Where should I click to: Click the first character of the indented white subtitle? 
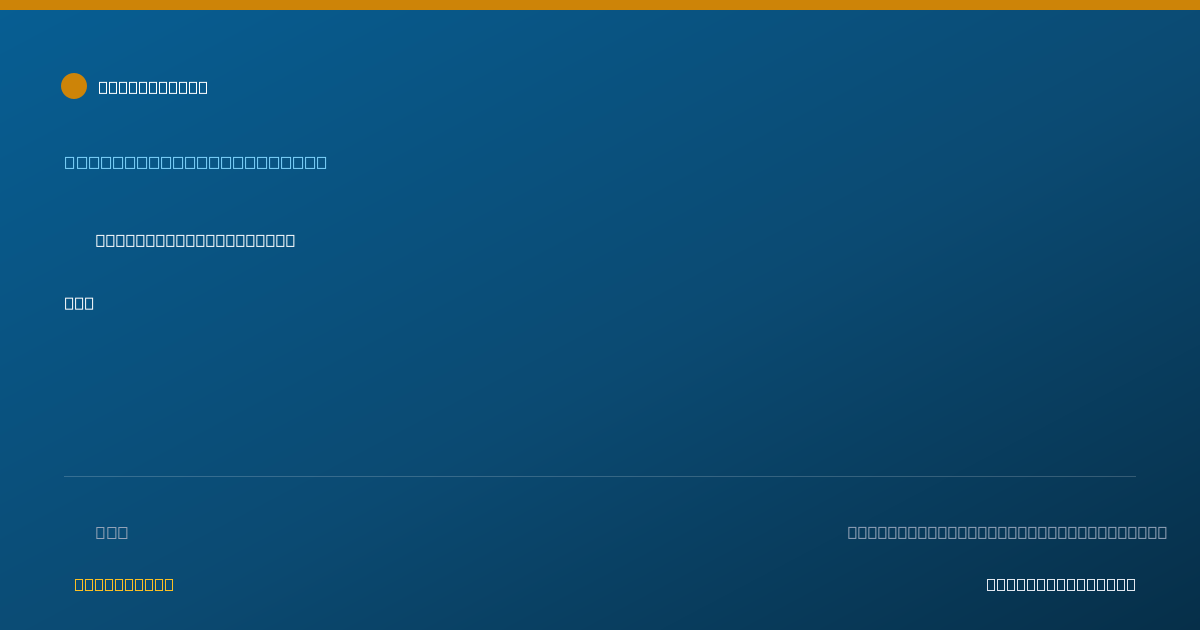pyautogui.click(x=100, y=240)
